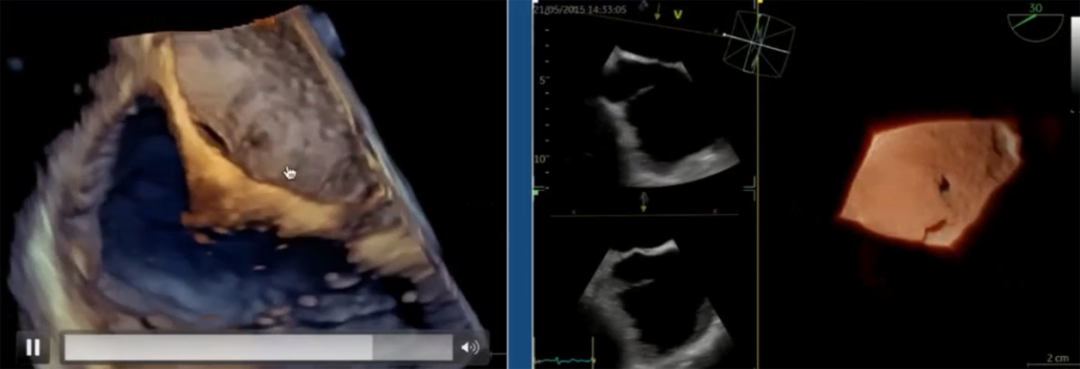The image size is (1080, 369).
Task: Click the yellow V marker
Action: pos(677,14)
